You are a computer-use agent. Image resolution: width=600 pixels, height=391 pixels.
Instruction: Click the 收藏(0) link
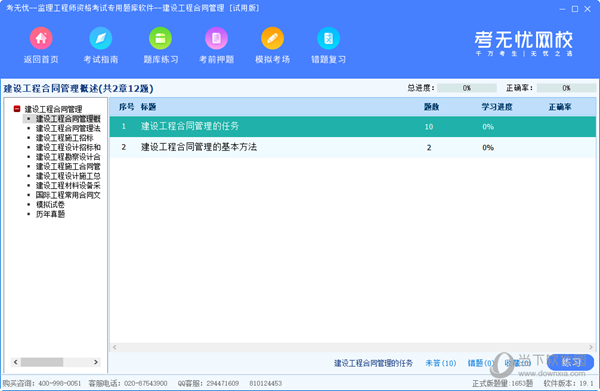coord(517,363)
